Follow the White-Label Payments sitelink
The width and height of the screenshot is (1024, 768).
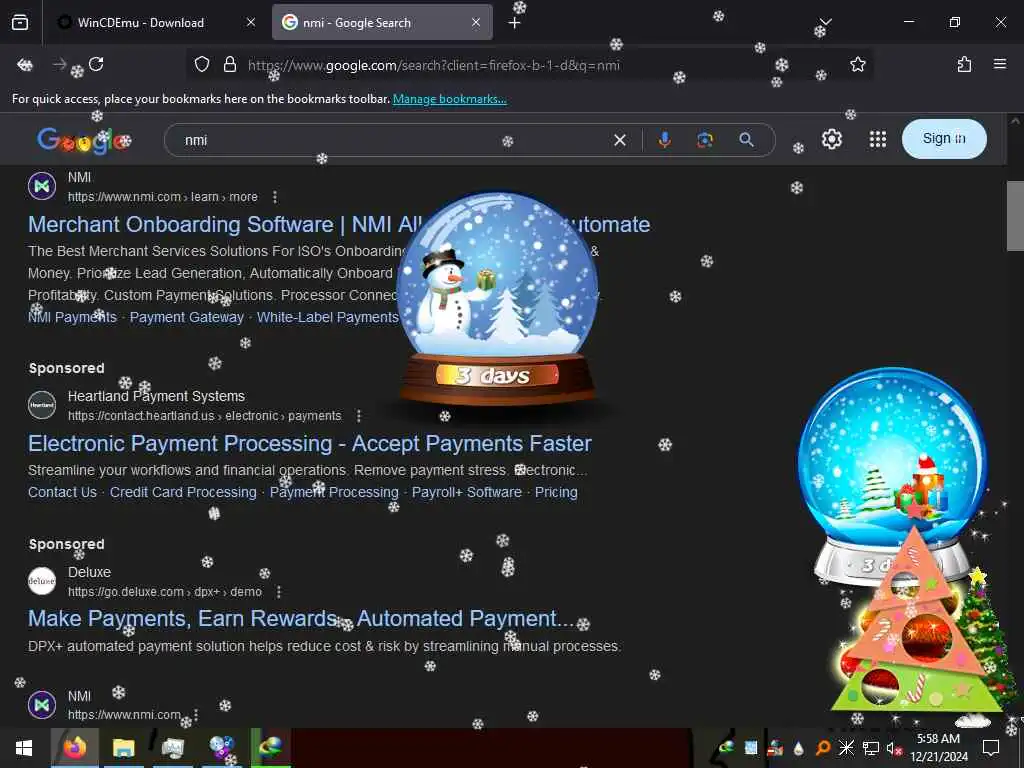(327, 317)
